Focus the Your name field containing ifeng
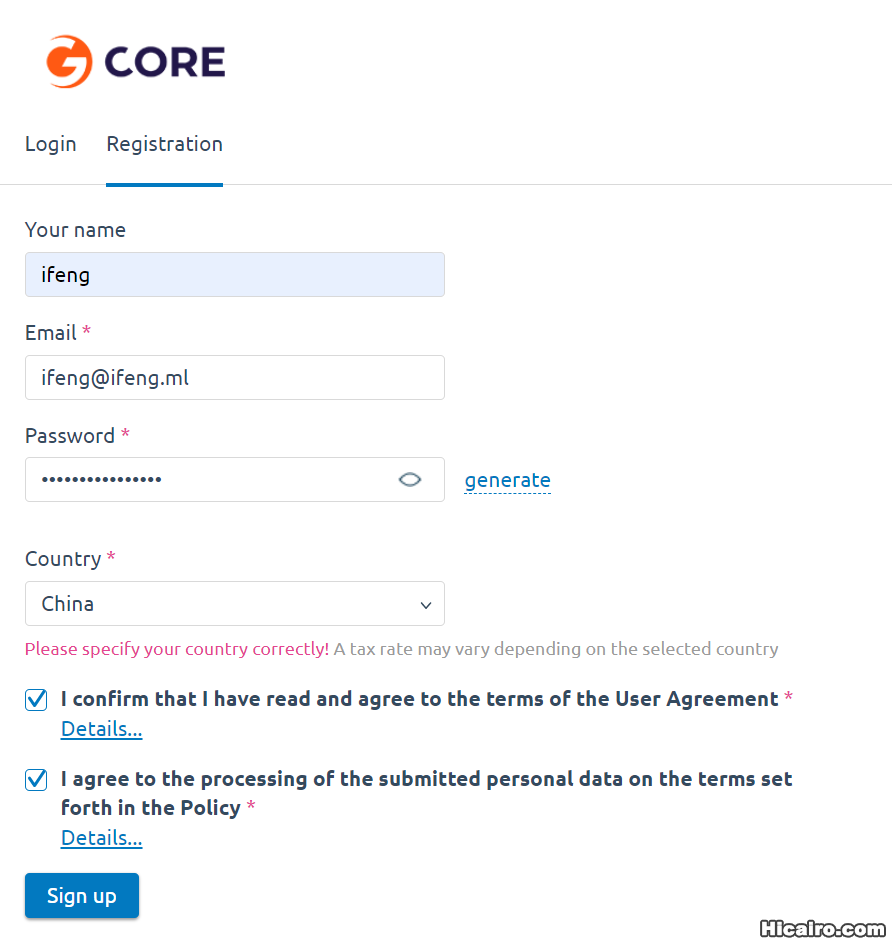The width and height of the screenshot is (892, 946). coord(234,275)
